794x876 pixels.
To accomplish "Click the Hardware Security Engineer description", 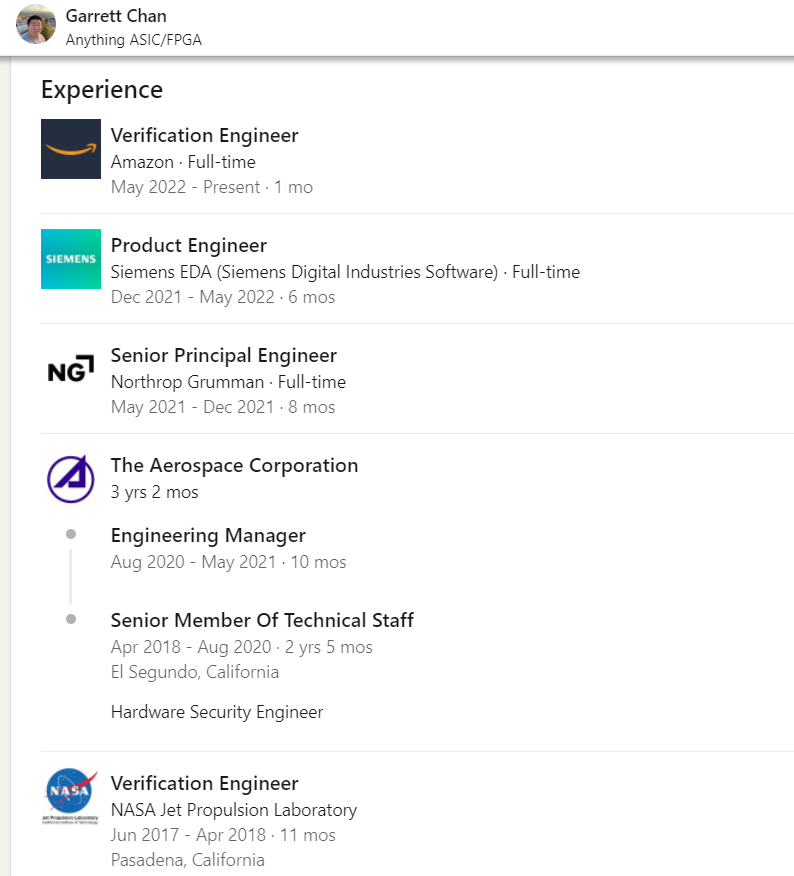I will pyautogui.click(x=217, y=712).
